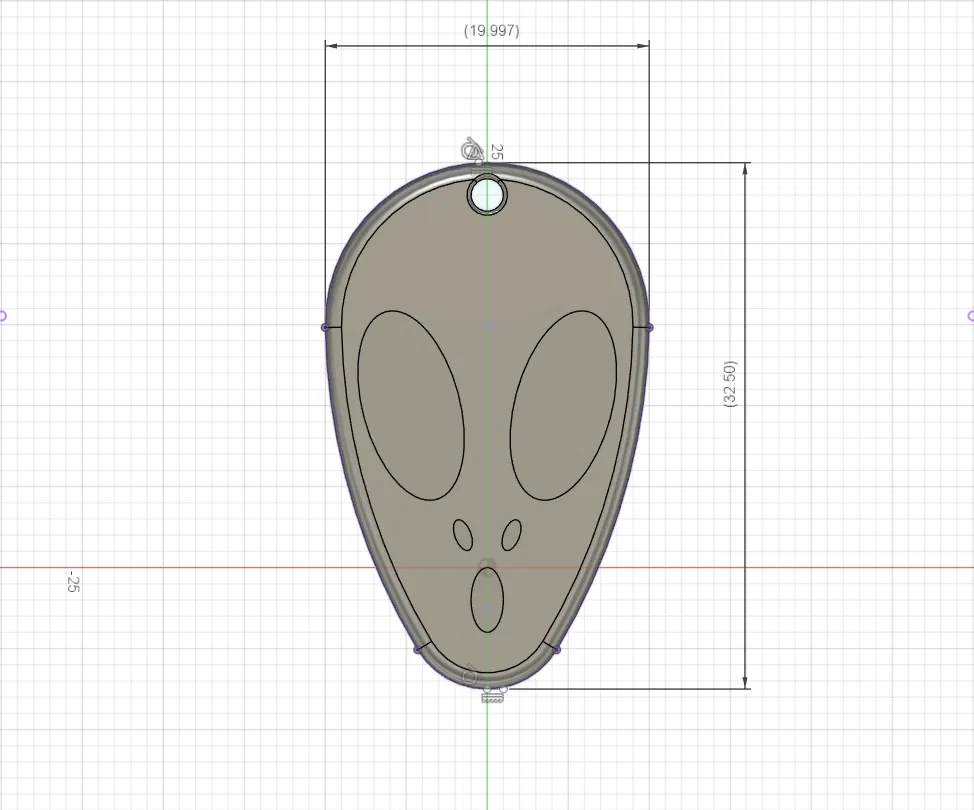Select the tangent constraint glyph above the head
The image size is (974, 810).
tap(471, 150)
